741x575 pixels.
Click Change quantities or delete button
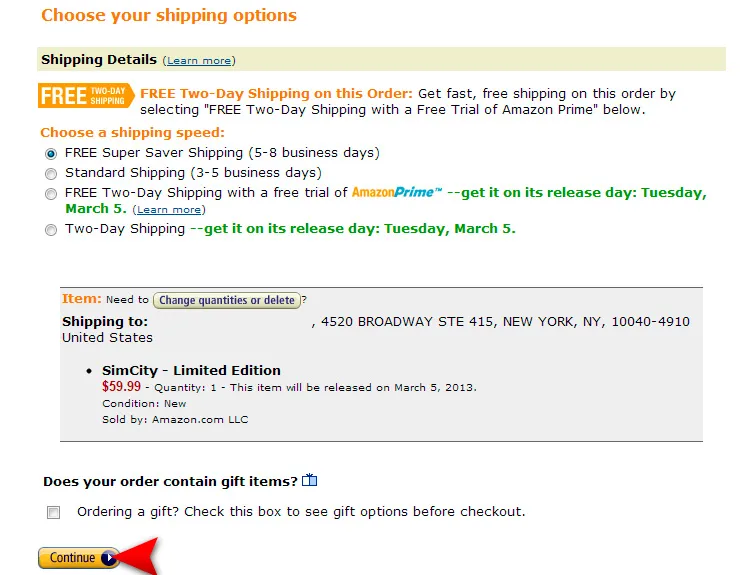(x=227, y=300)
